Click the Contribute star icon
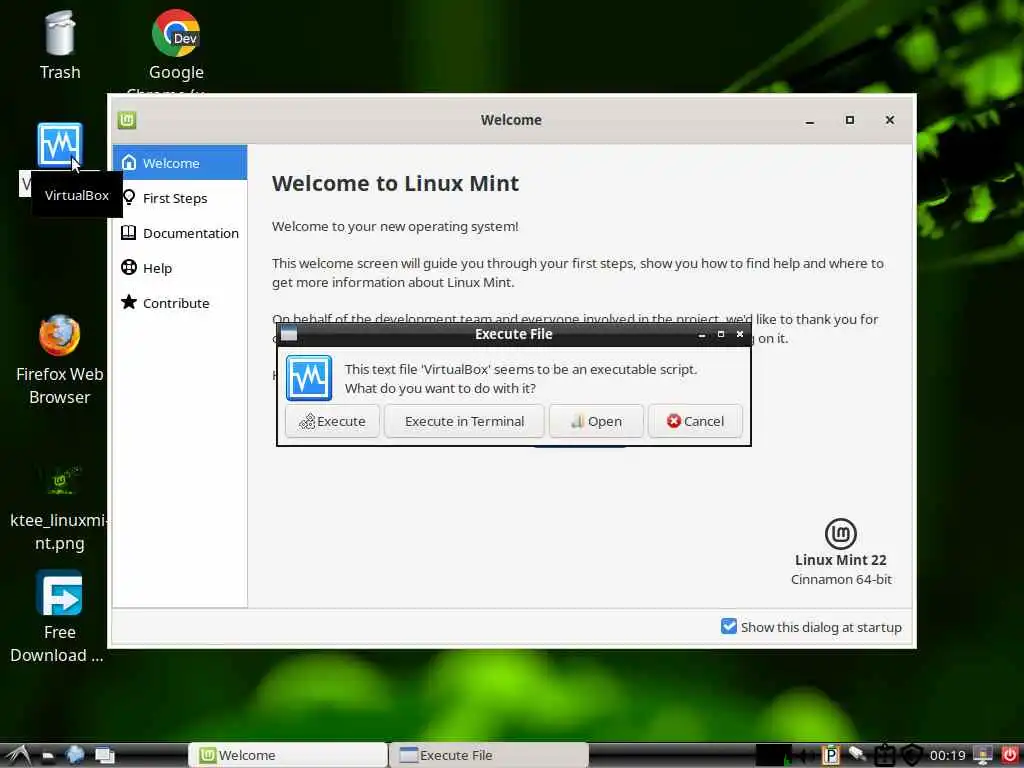Image resolution: width=1024 pixels, height=768 pixels. (129, 302)
